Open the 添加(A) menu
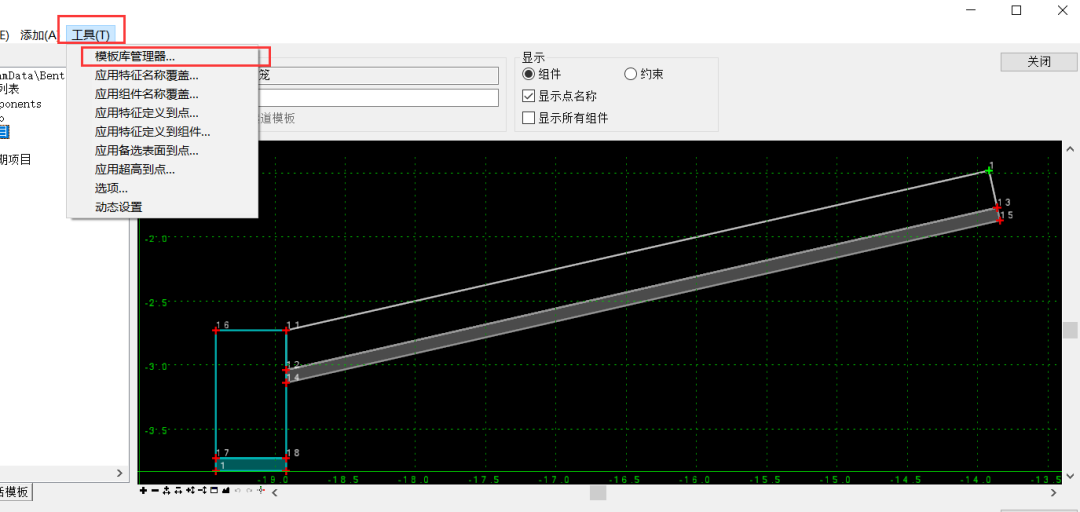This screenshot has width=1080, height=512. 39,35
